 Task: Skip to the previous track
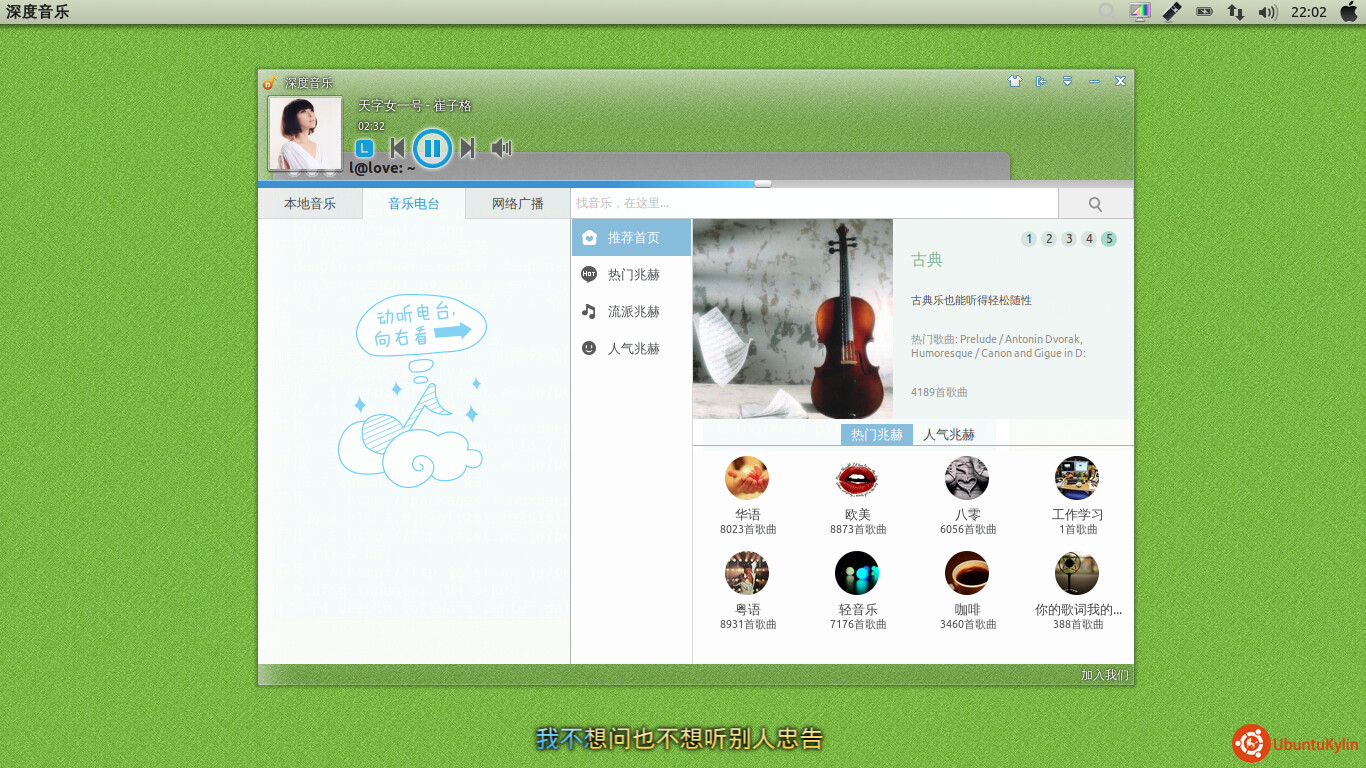click(397, 149)
